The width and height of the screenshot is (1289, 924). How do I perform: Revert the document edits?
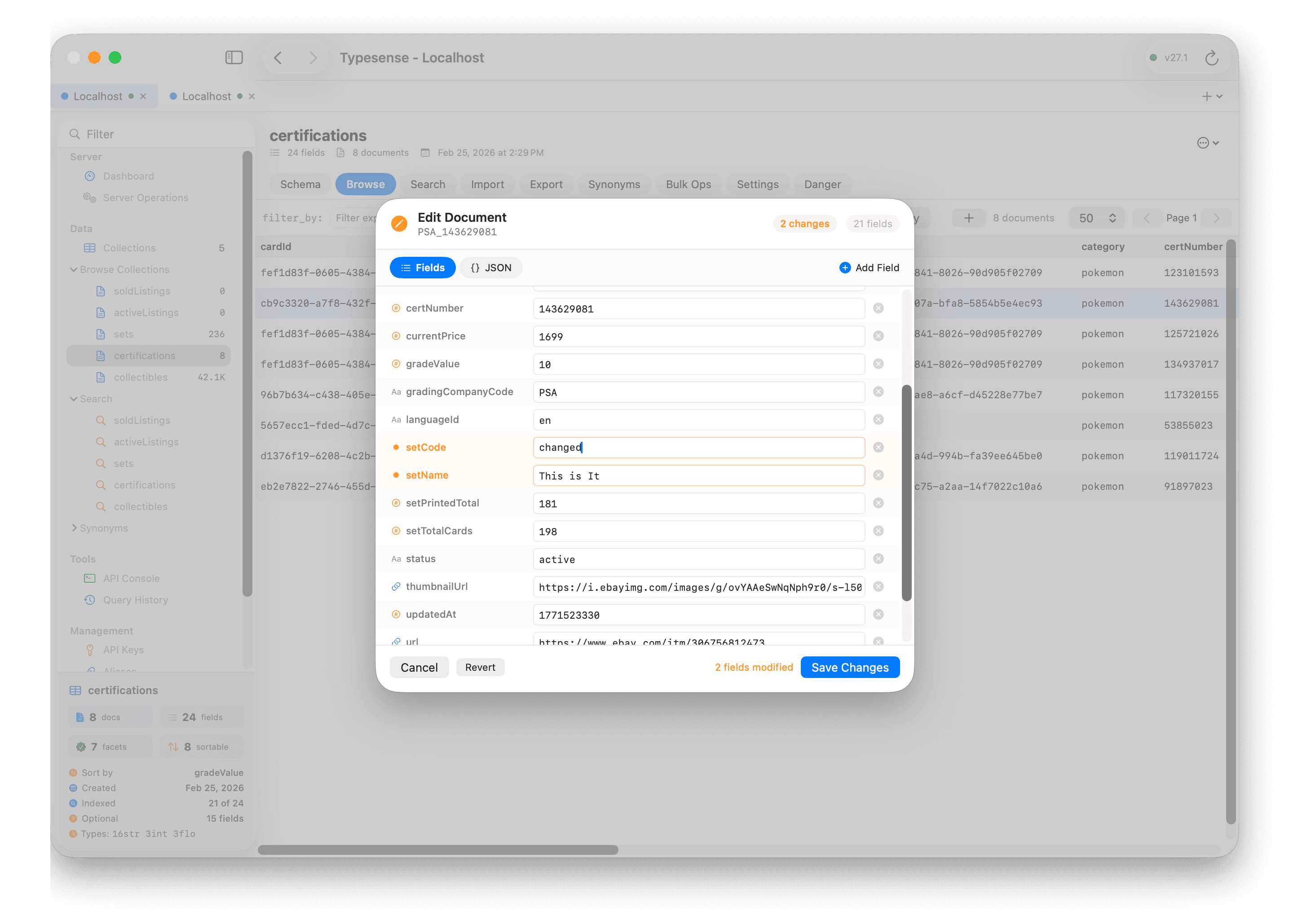(x=480, y=667)
